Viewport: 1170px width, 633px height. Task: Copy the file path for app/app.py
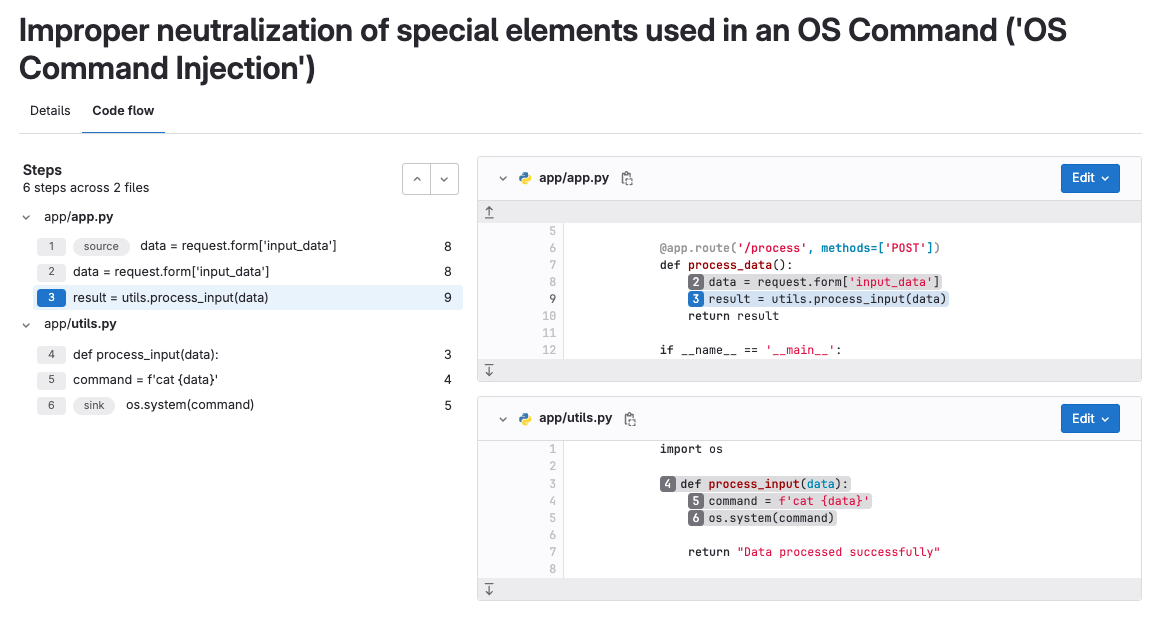(628, 177)
